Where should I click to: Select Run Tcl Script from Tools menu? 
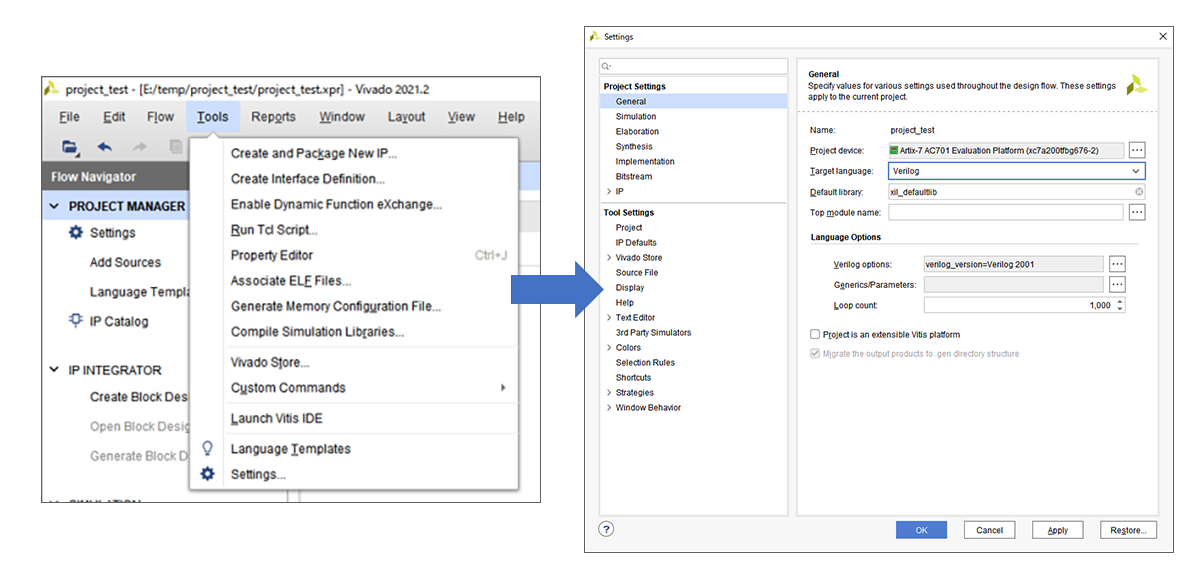(x=274, y=230)
